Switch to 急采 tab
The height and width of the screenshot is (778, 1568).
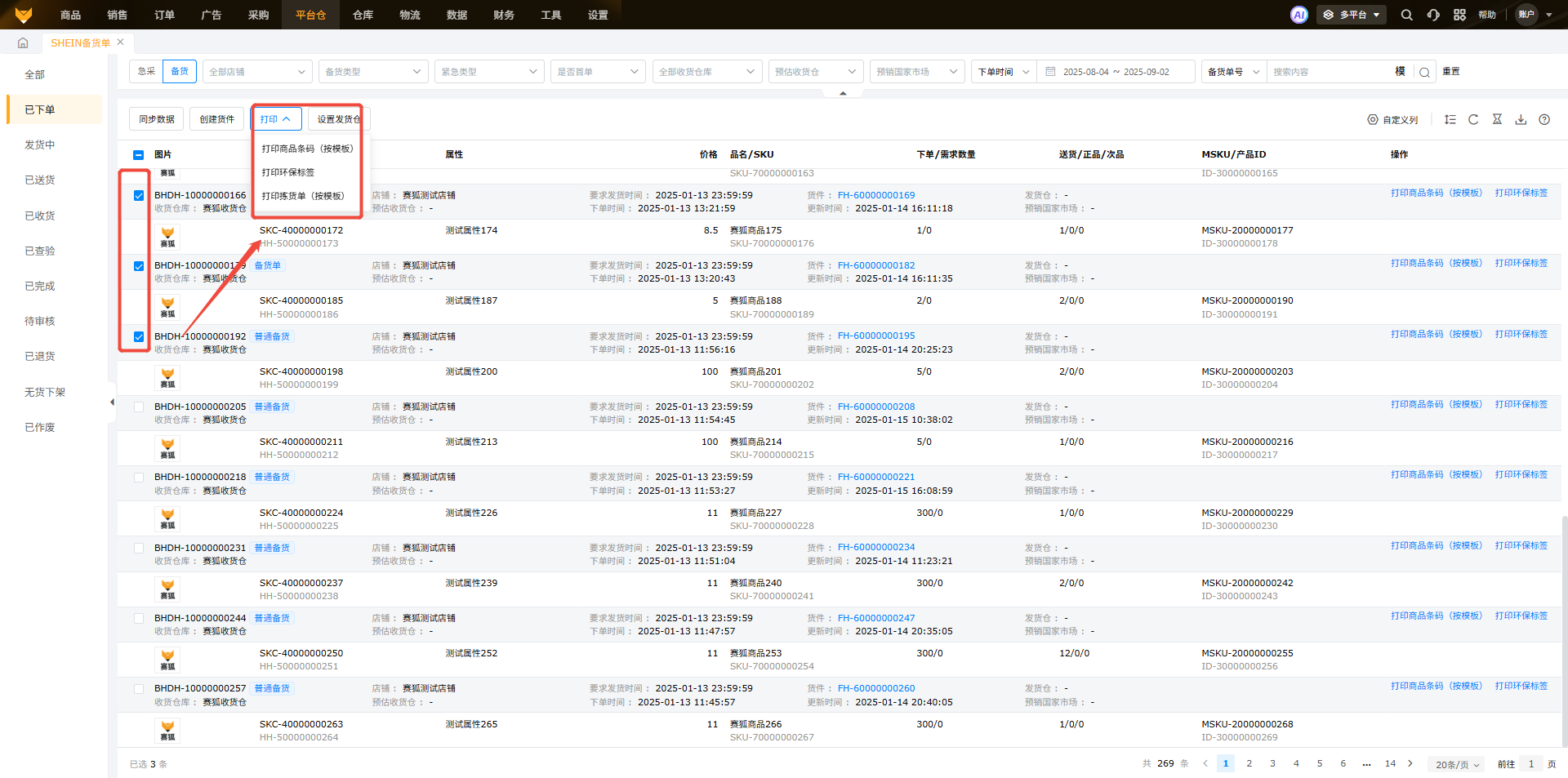pyautogui.click(x=146, y=72)
